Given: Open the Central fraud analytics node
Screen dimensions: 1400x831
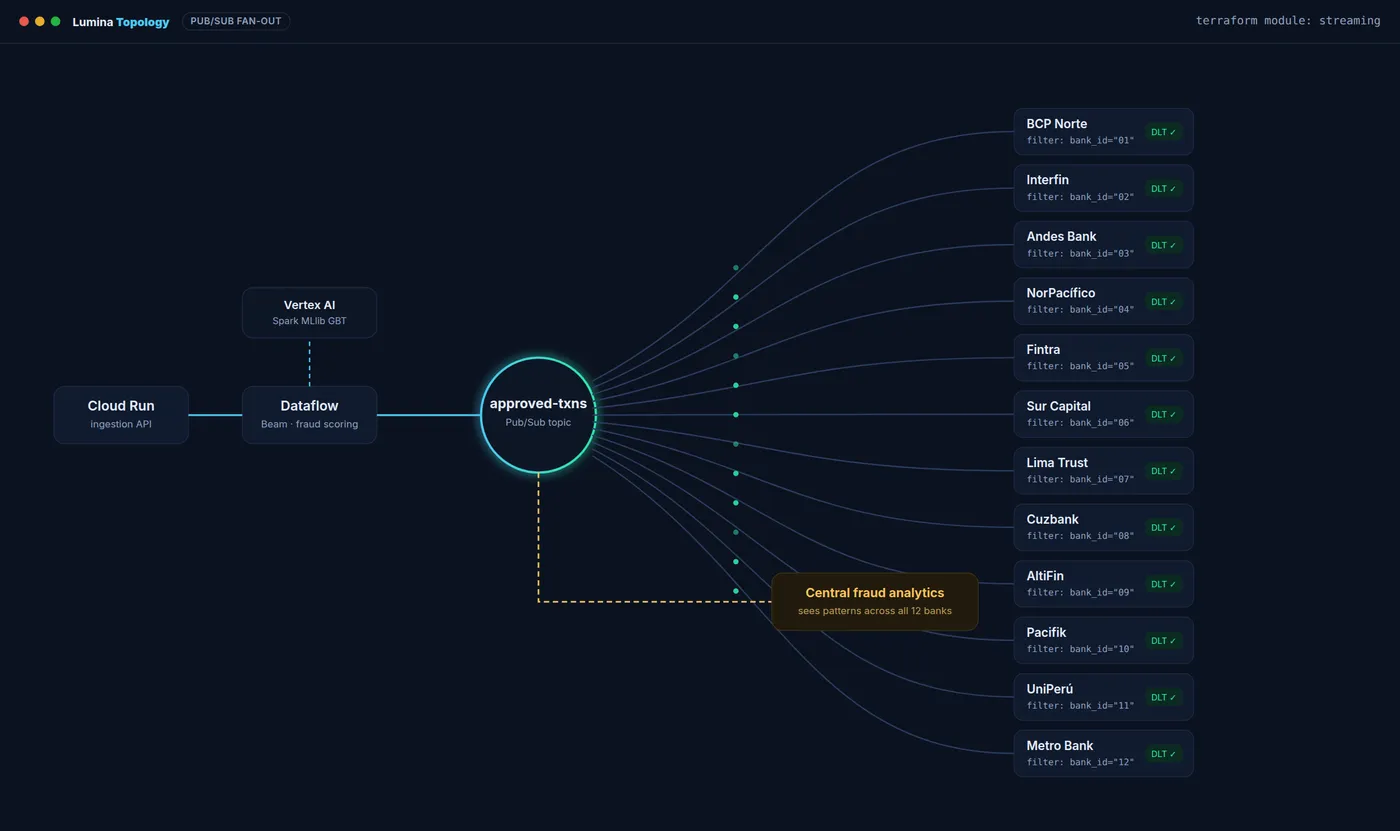Looking at the screenshot, I should [875, 601].
